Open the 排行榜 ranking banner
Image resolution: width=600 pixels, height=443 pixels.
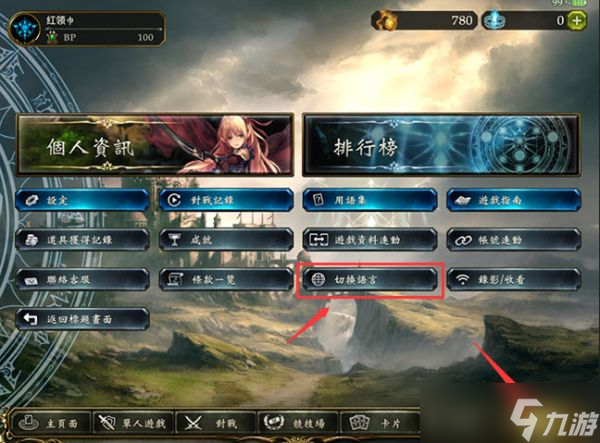click(442, 145)
